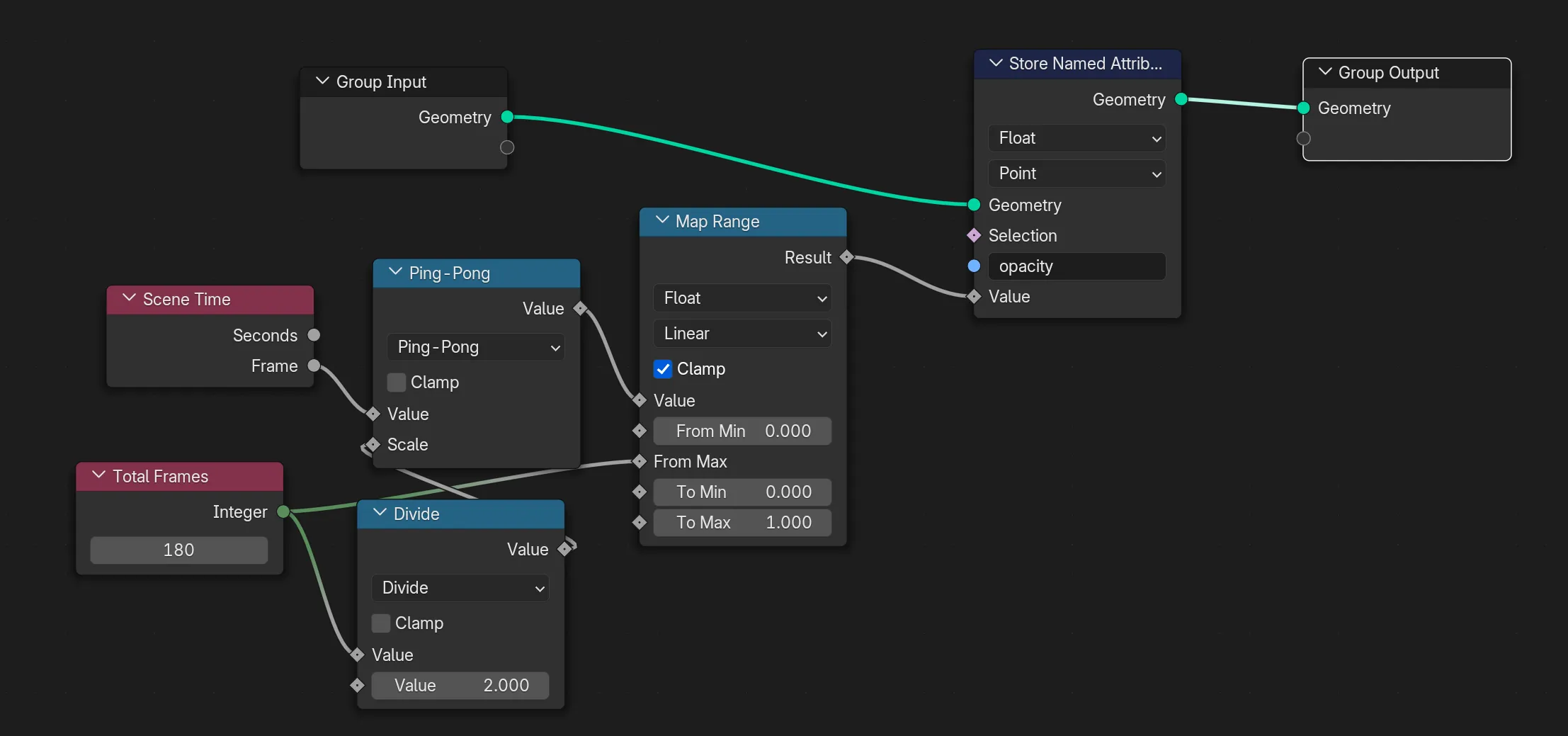Click the Geometry input socket on Store Named Attribute

click(973, 205)
